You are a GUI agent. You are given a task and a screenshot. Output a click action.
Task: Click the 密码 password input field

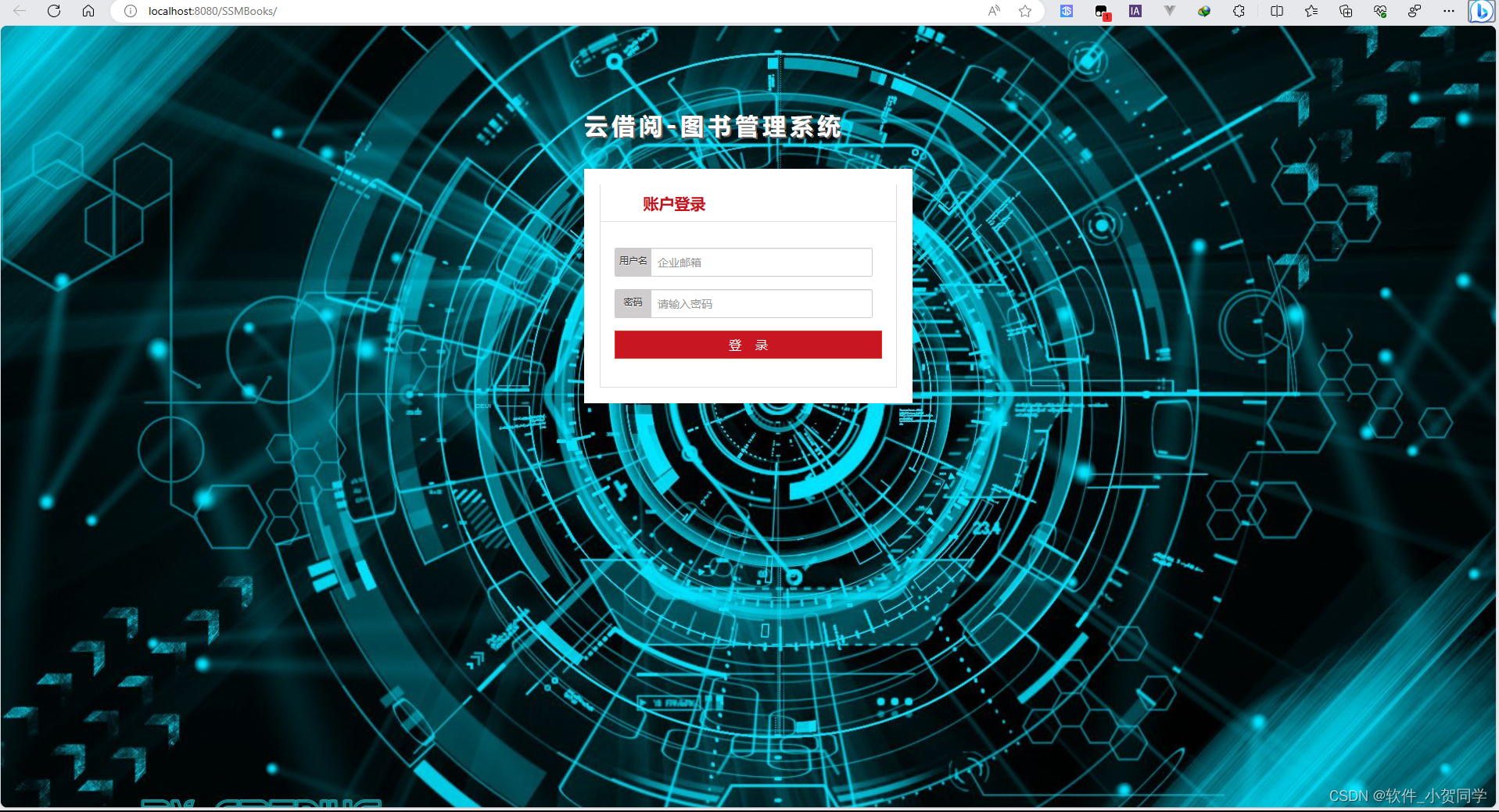[762, 303]
